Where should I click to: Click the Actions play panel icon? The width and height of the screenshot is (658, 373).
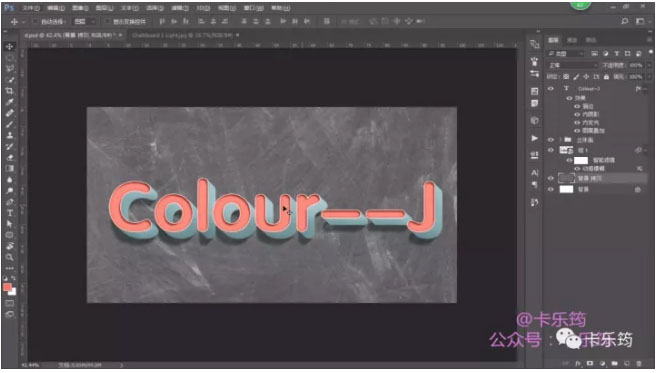(534, 138)
